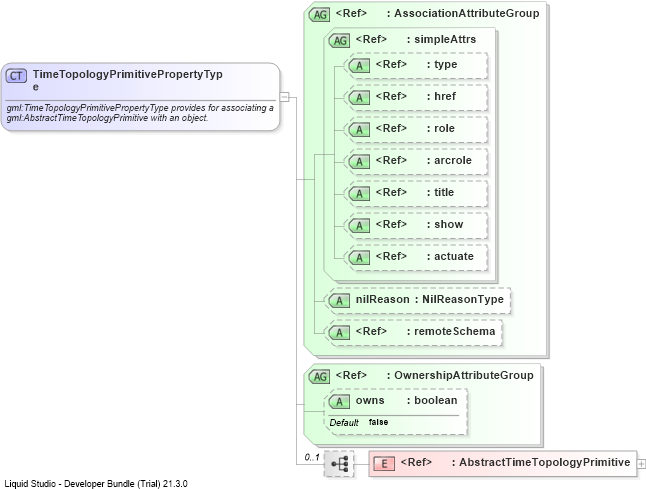Click the AG icon of simpleAttrs
646x489 pixels.
point(339,40)
